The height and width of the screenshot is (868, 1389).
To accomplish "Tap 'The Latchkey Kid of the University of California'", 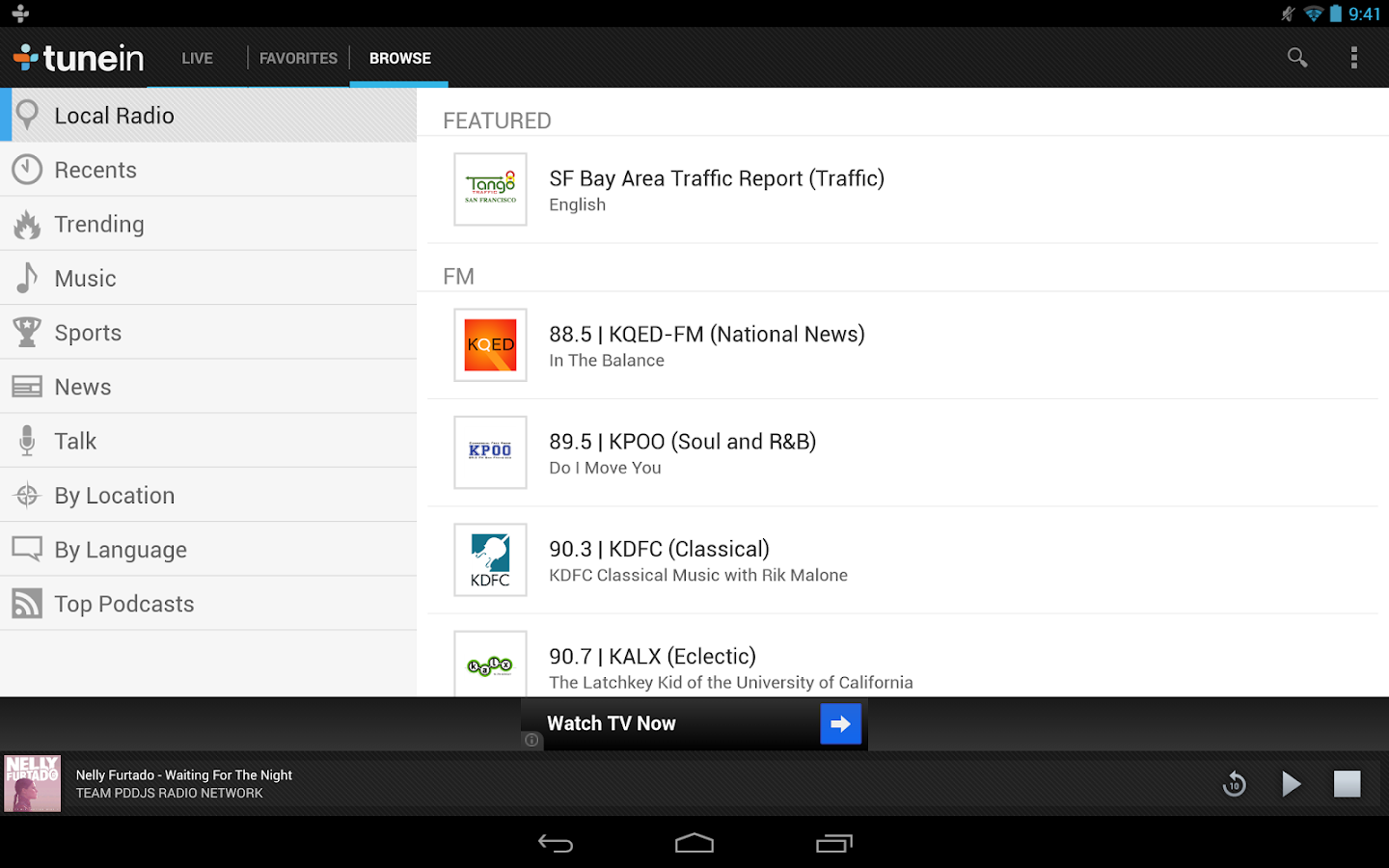I will click(x=731, y=683).
